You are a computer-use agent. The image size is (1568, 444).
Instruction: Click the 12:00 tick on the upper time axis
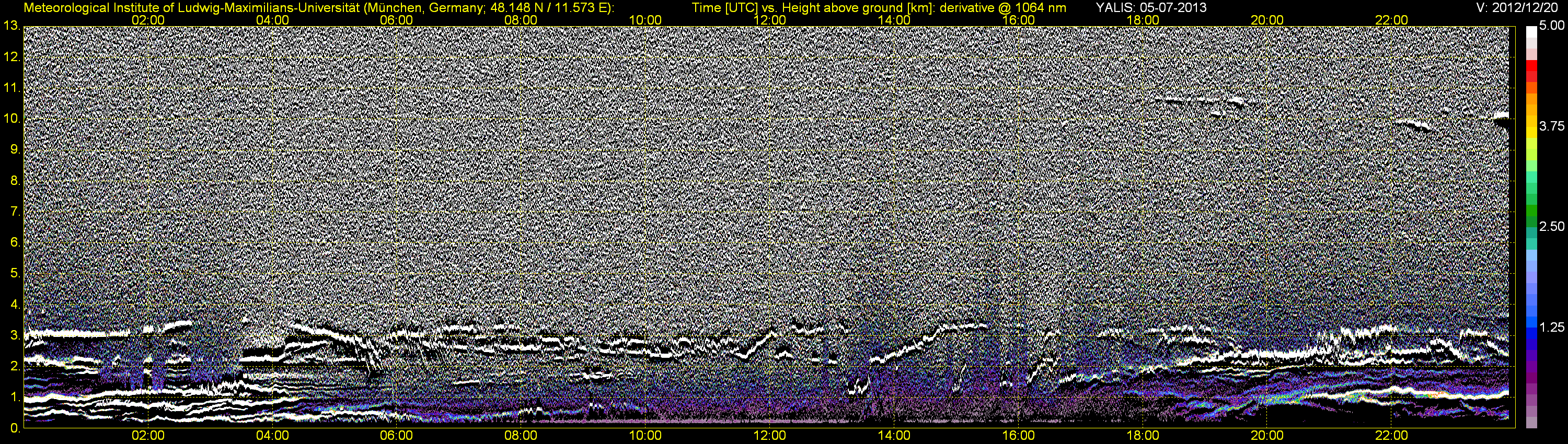point(769,20)
